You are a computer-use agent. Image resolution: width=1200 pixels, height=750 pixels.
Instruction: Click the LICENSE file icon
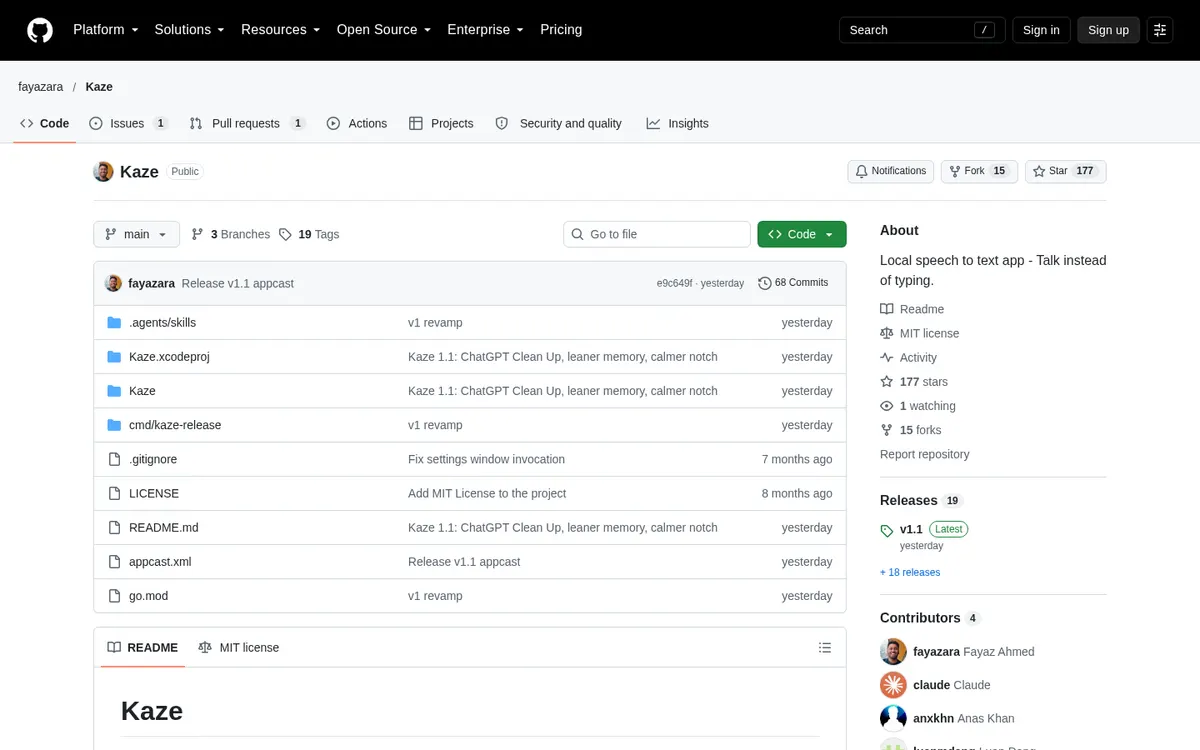[114, 493]
